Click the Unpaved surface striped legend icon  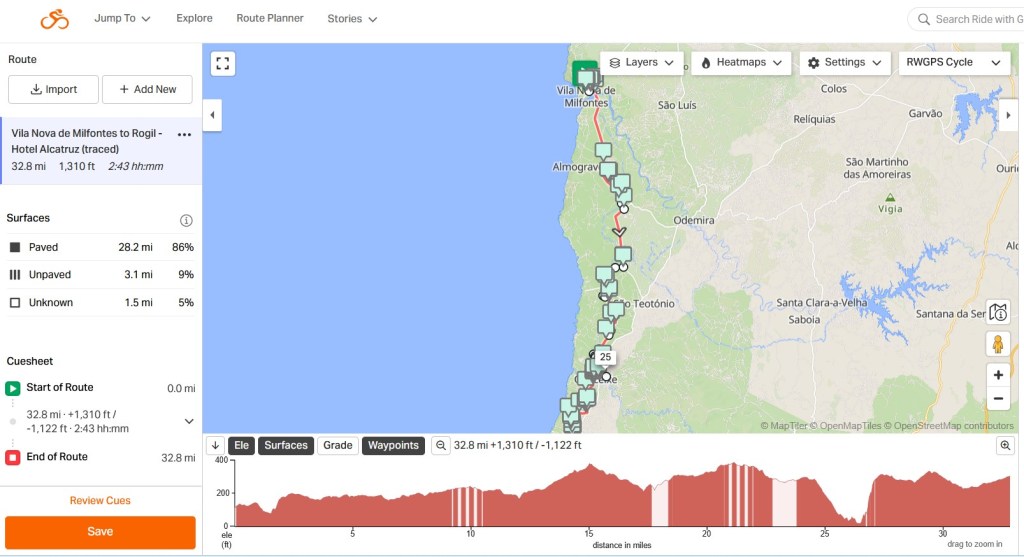(x=15, y=274)
